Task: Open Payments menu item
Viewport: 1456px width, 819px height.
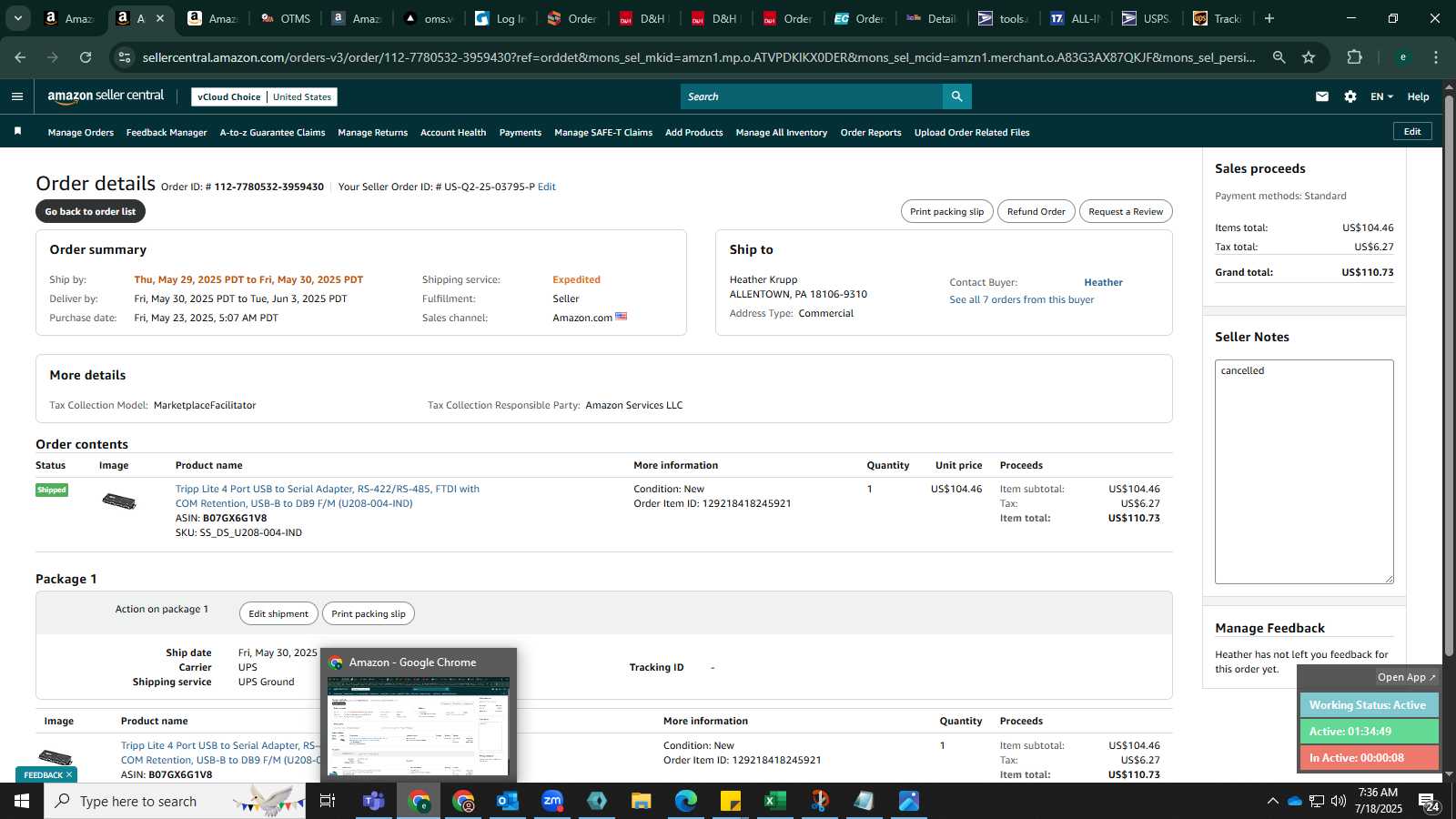Action: pyautogui.click(x=521, y=133)
